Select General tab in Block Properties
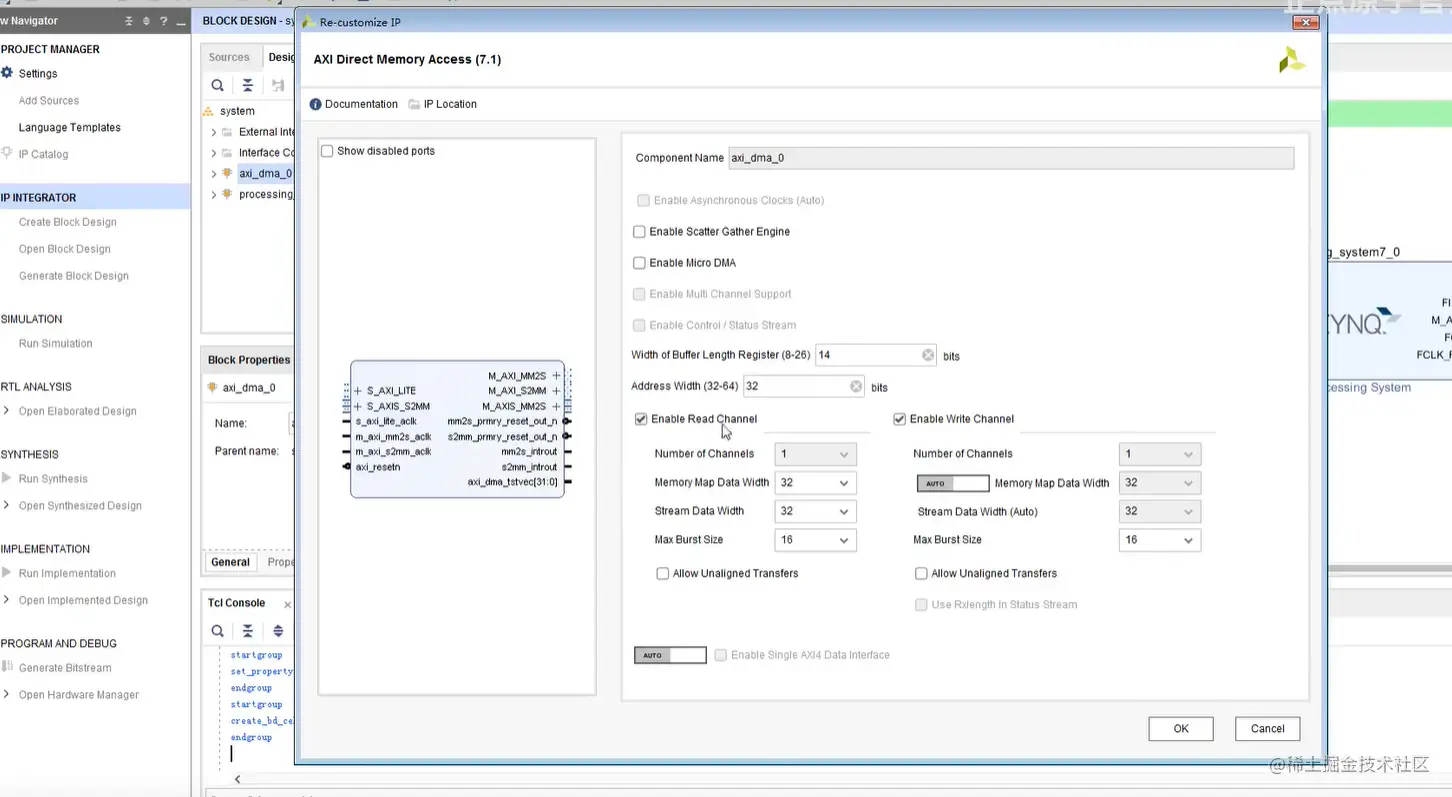Image resolution: width=1452 pixels, height=797 pixels. point(230,562)
